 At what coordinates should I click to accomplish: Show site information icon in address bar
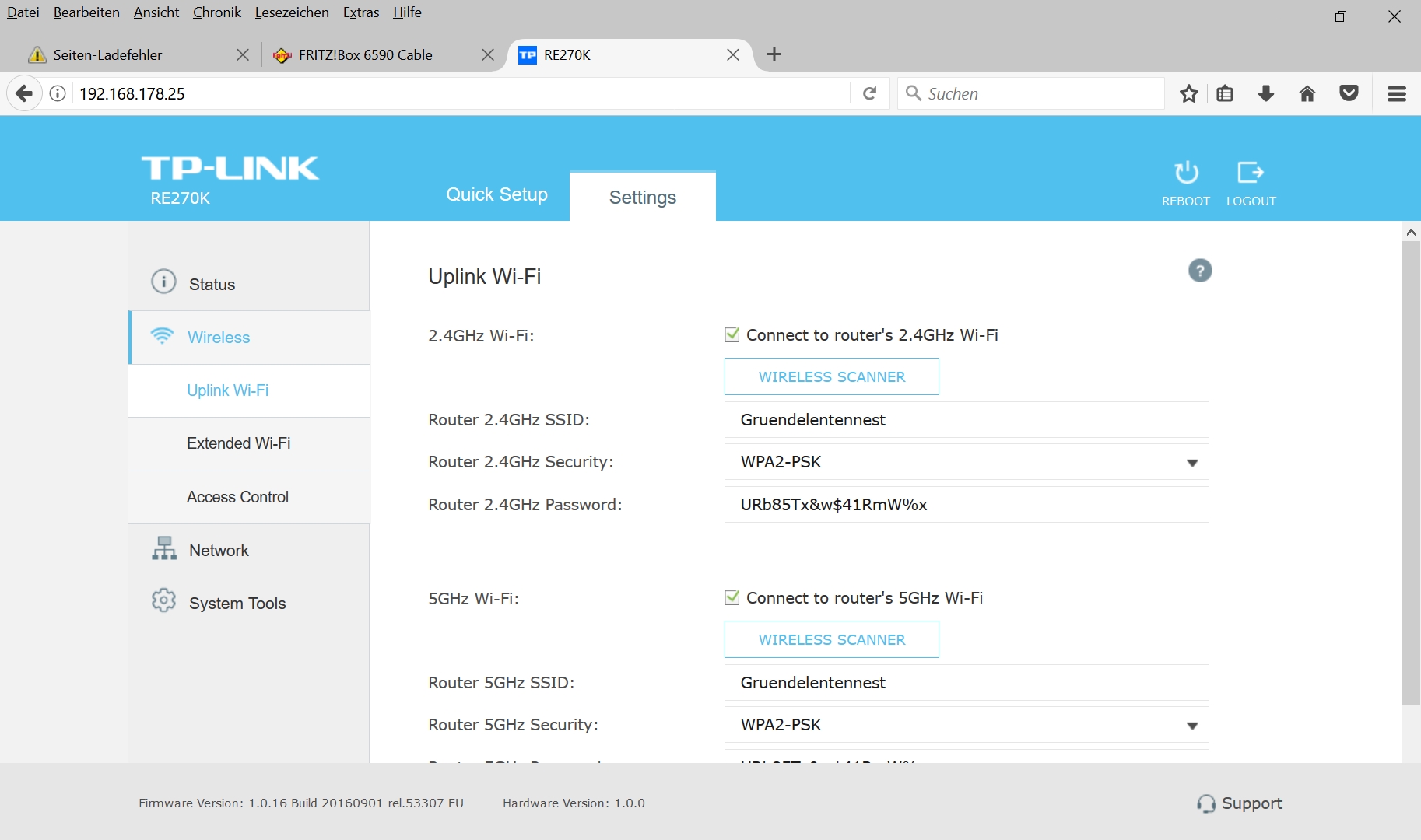pos(58,94)
